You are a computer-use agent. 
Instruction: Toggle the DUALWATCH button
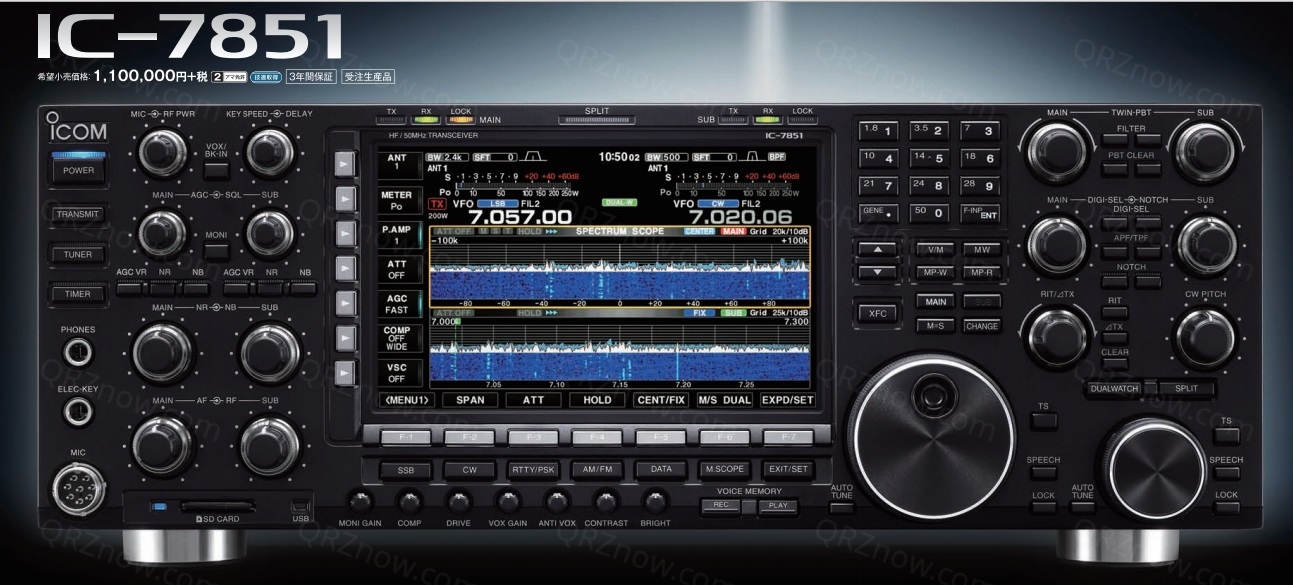[1115, 388]
